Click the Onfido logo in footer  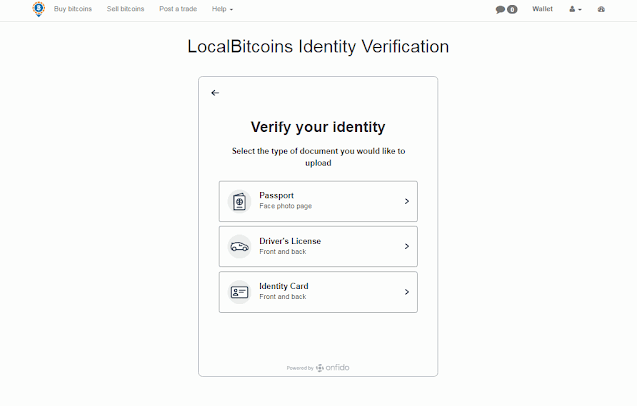pos(333,367)
